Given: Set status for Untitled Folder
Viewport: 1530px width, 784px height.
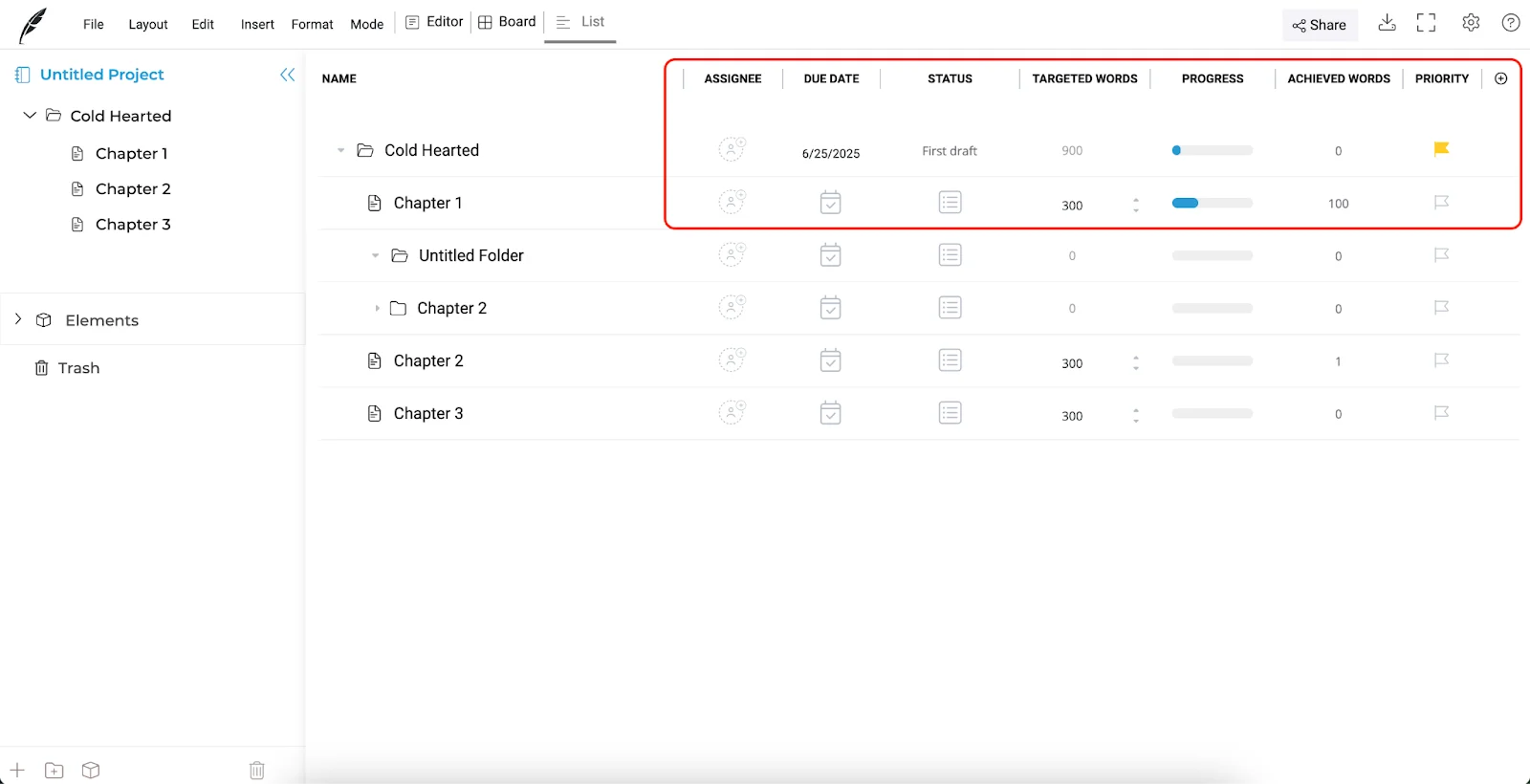Looking at the screenshot, I should coord(950,255).
